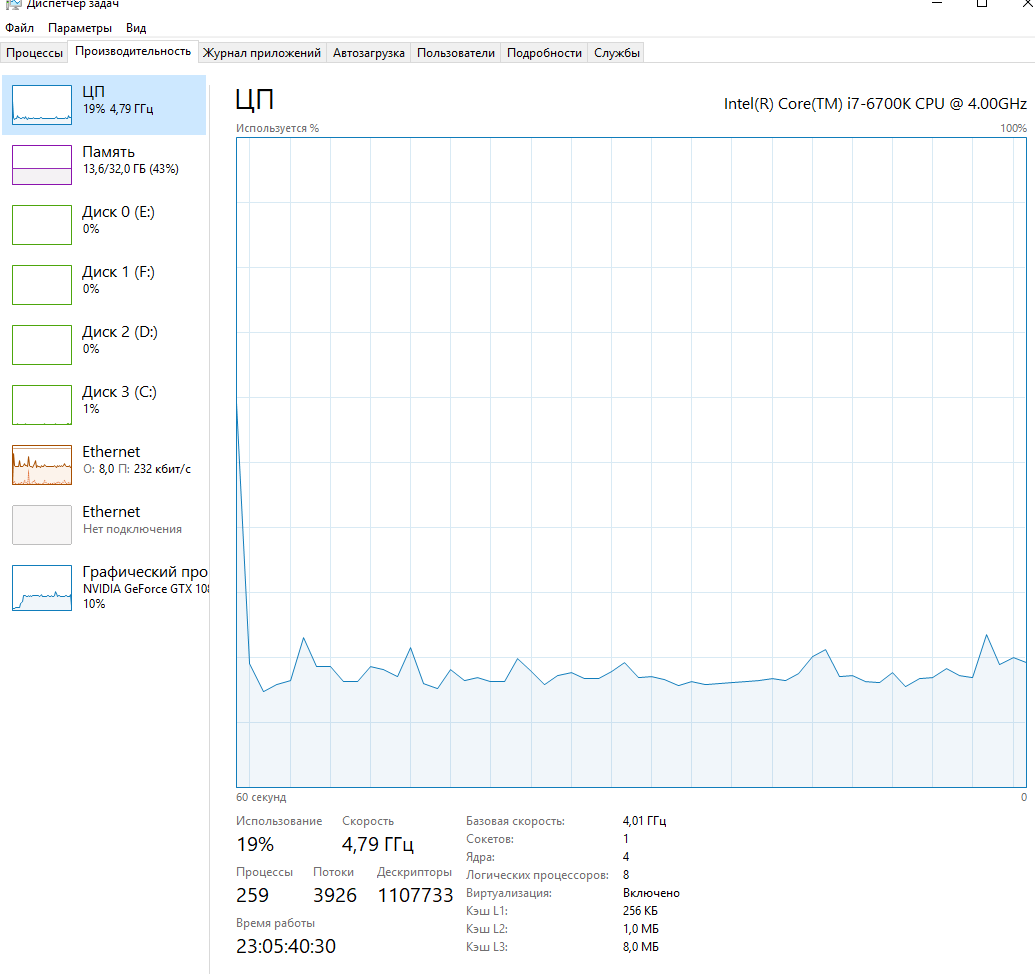Click the Память 13,6/32,0 ГБ (43%) text
Image resolution: width=1035 pixels, height=974 pixels.
tap(131, 169)
